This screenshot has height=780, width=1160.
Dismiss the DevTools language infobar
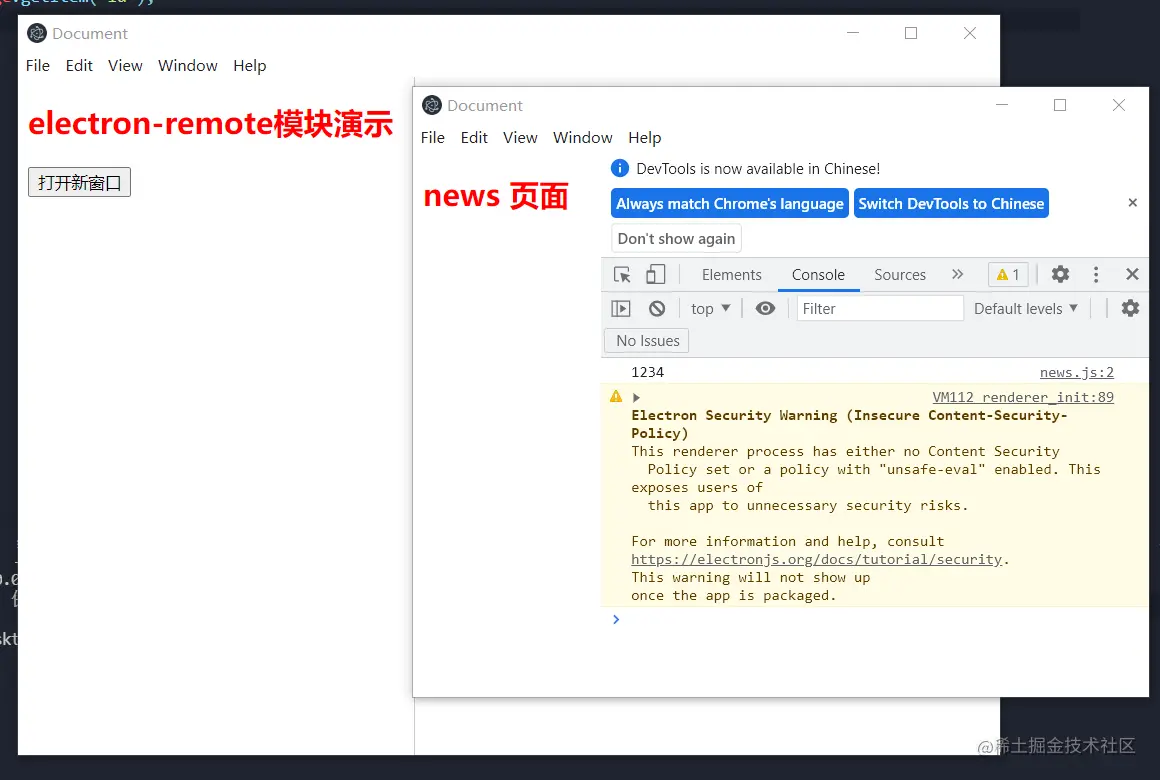click(1132, 203)
